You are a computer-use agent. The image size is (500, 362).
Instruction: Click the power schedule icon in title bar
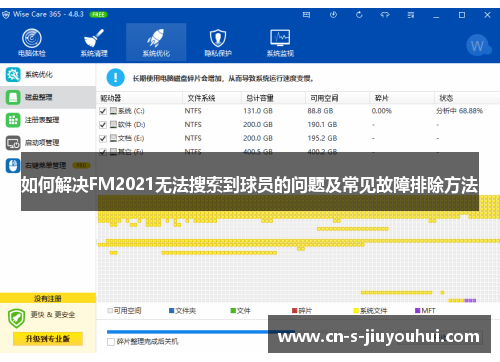point(333,15)
